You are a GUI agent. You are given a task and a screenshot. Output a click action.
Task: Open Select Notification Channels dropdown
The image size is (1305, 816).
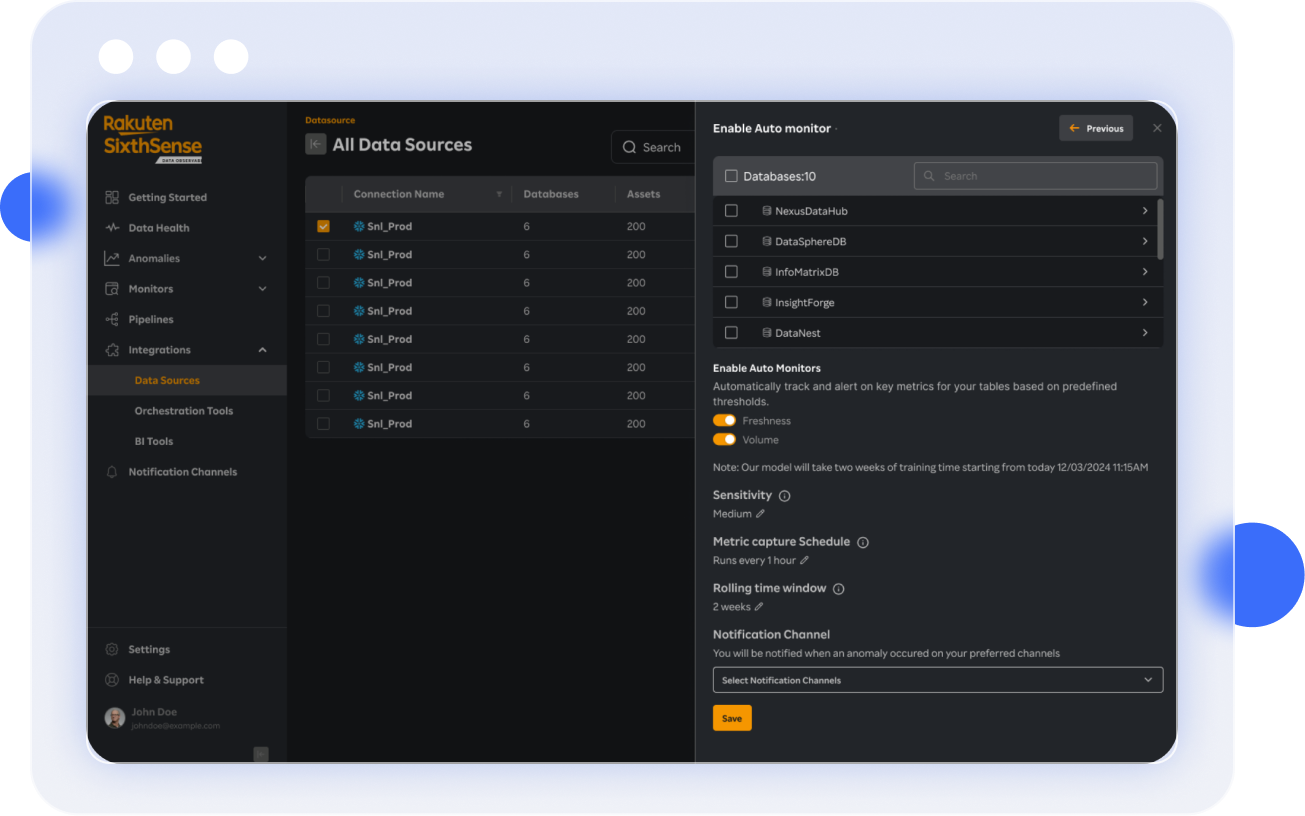pyautogui.click(x=938, y=680)
